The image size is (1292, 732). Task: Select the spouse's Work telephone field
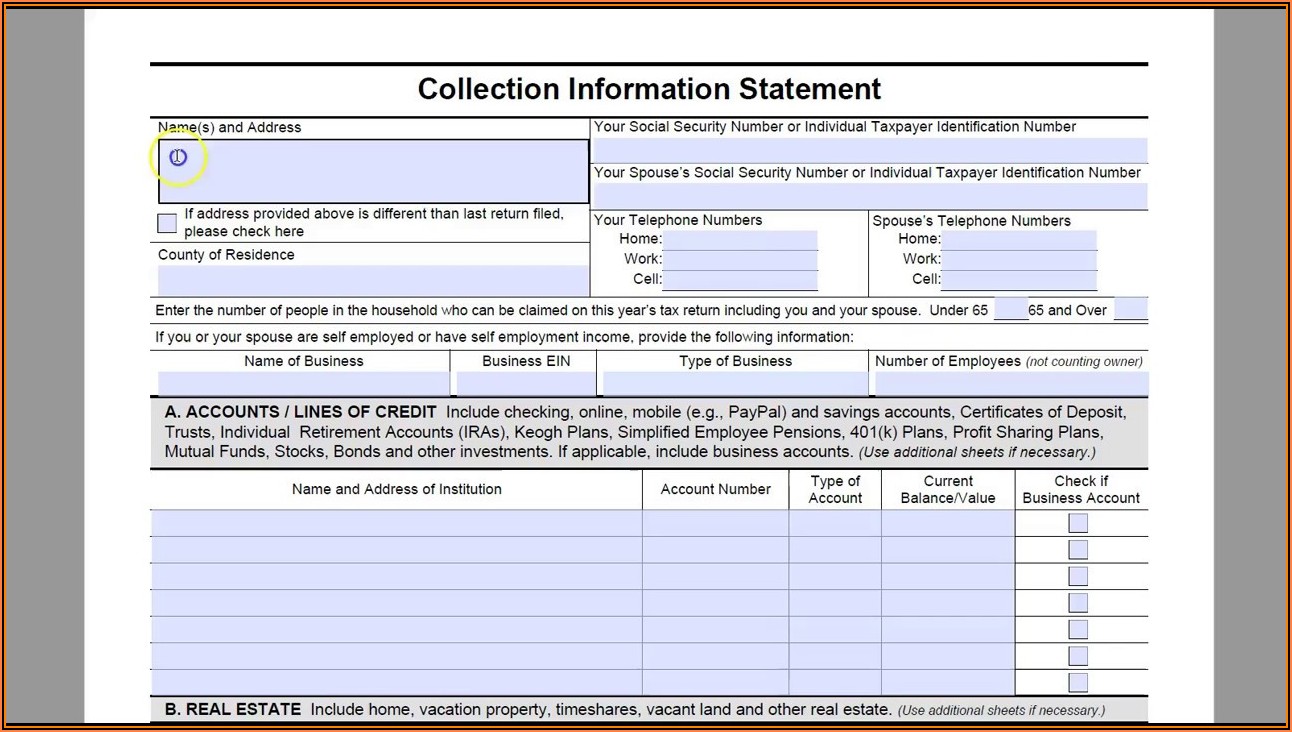(x=1019, y=260)
